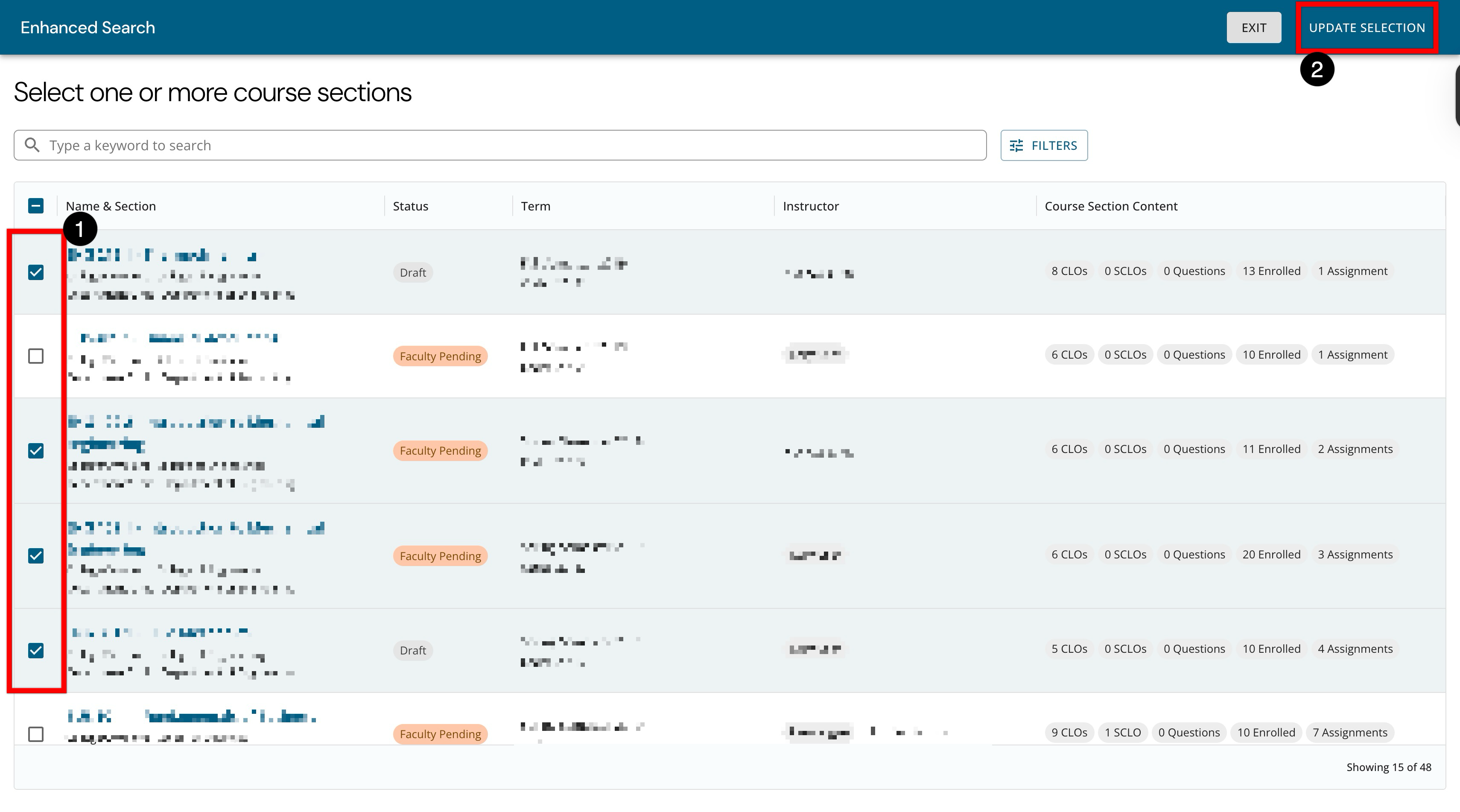This screenshot has height=812, width=1460.
Task: Click the filters sliders icon
Action: click(x=1016, y=146)
